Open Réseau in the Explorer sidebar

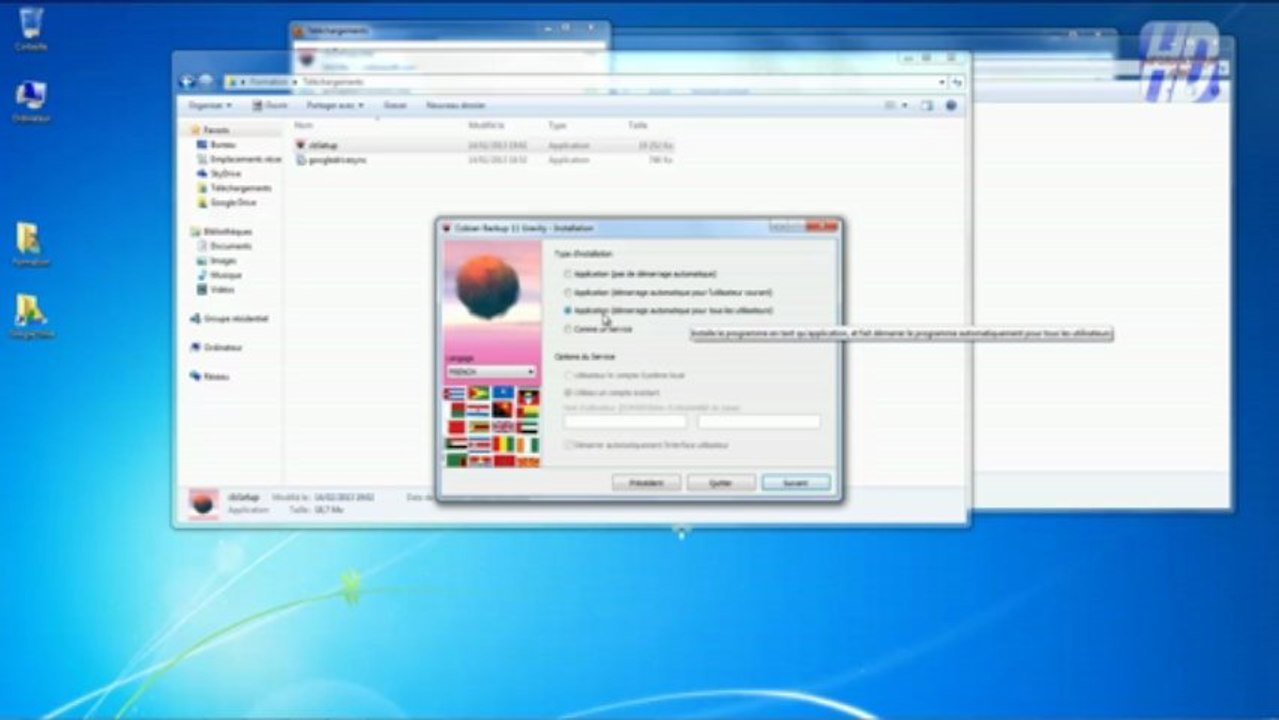tap(209, 376)
